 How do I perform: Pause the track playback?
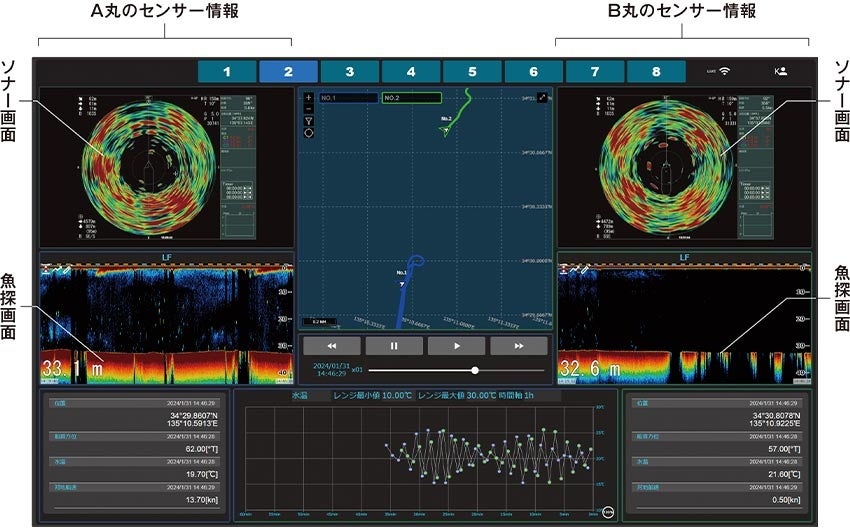394,345
